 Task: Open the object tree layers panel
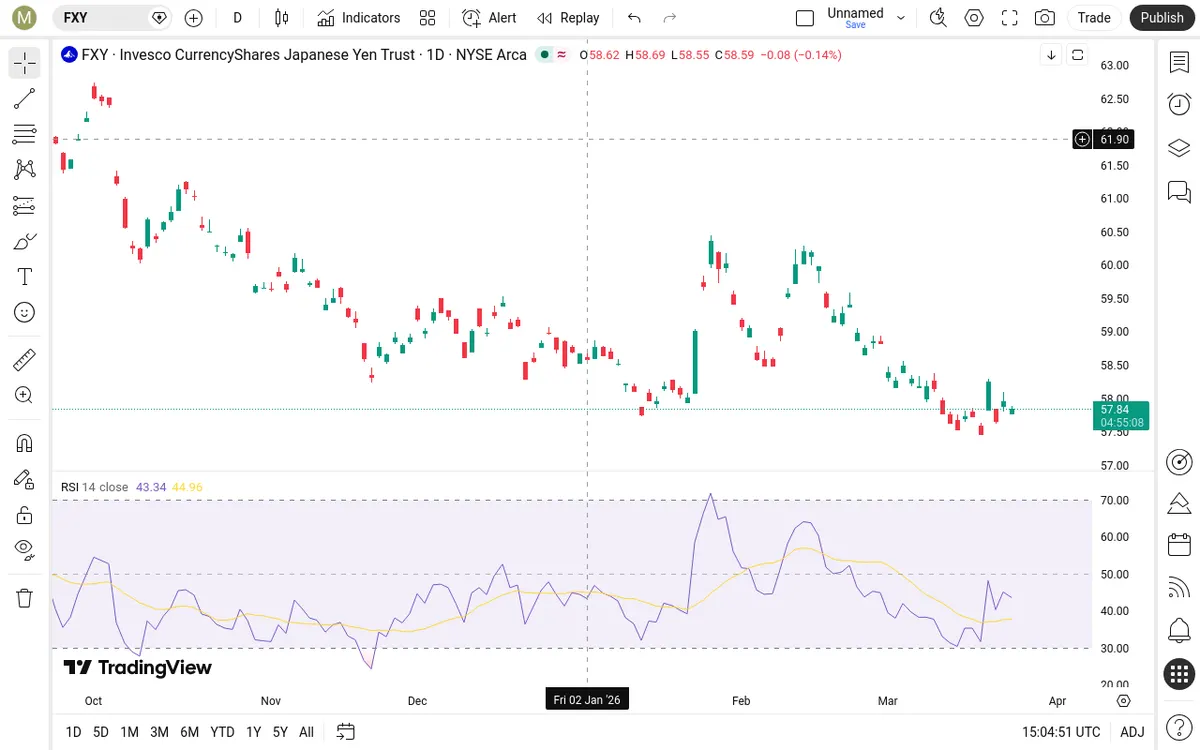[1179, 148]
